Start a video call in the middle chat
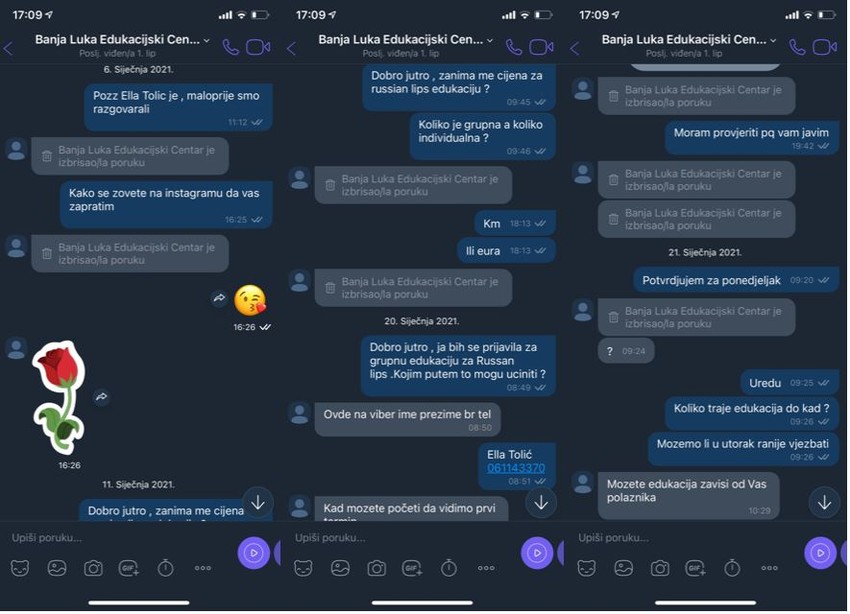 [541, 48]
